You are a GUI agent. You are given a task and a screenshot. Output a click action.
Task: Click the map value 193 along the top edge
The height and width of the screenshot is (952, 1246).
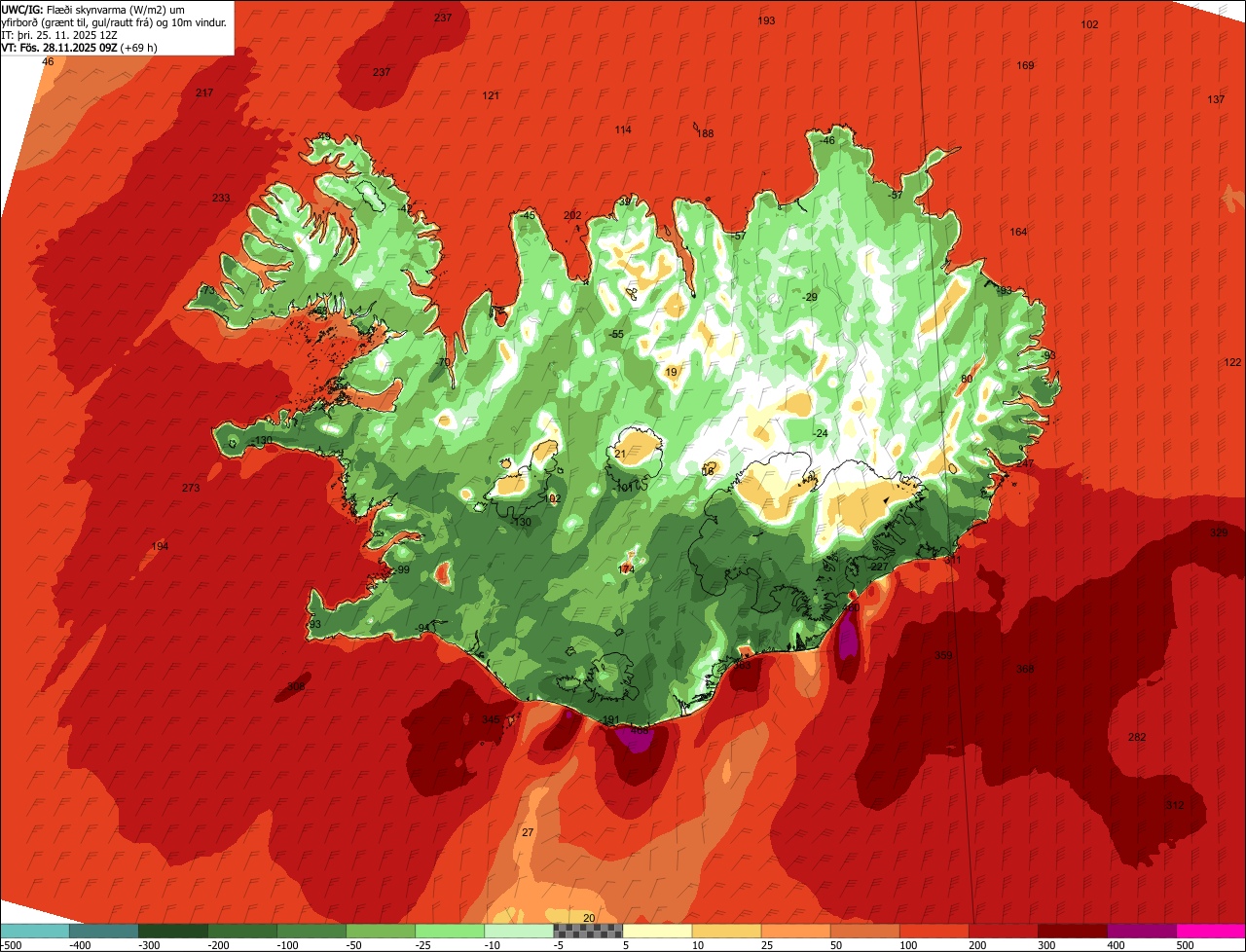click(x=766, y=20)
